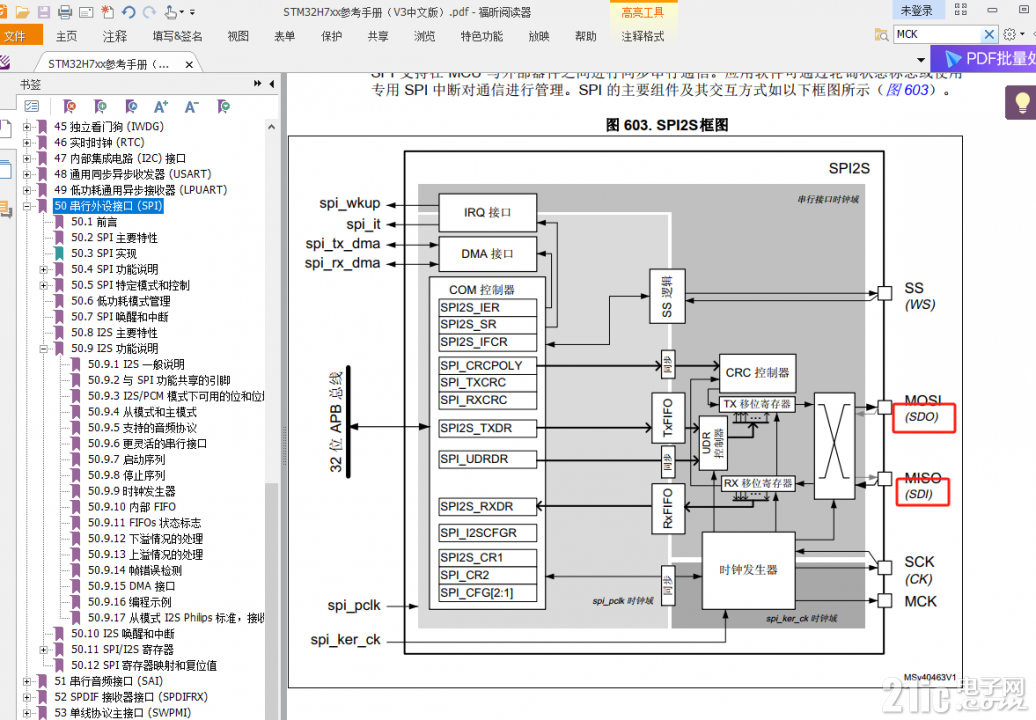Redo the last action
This screenshot has height=720, width=1036.
[x=149, y=12]
